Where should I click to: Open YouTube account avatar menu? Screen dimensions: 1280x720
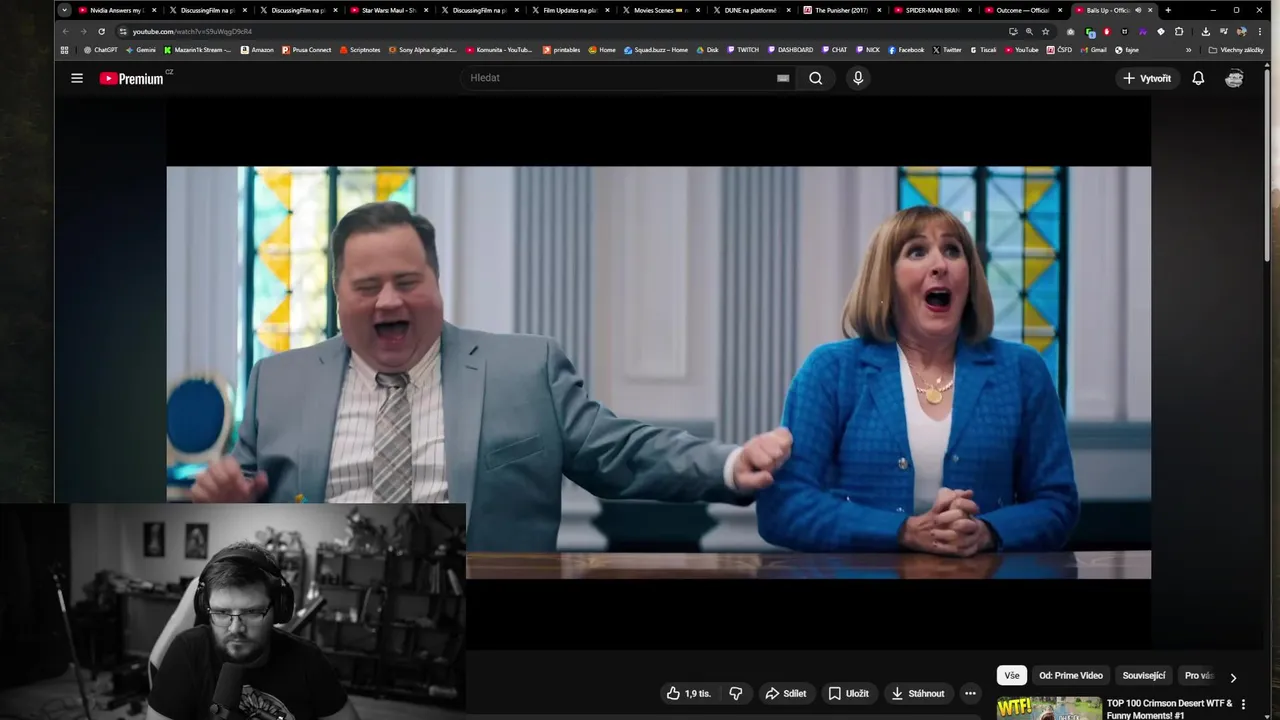(1234, 78)
